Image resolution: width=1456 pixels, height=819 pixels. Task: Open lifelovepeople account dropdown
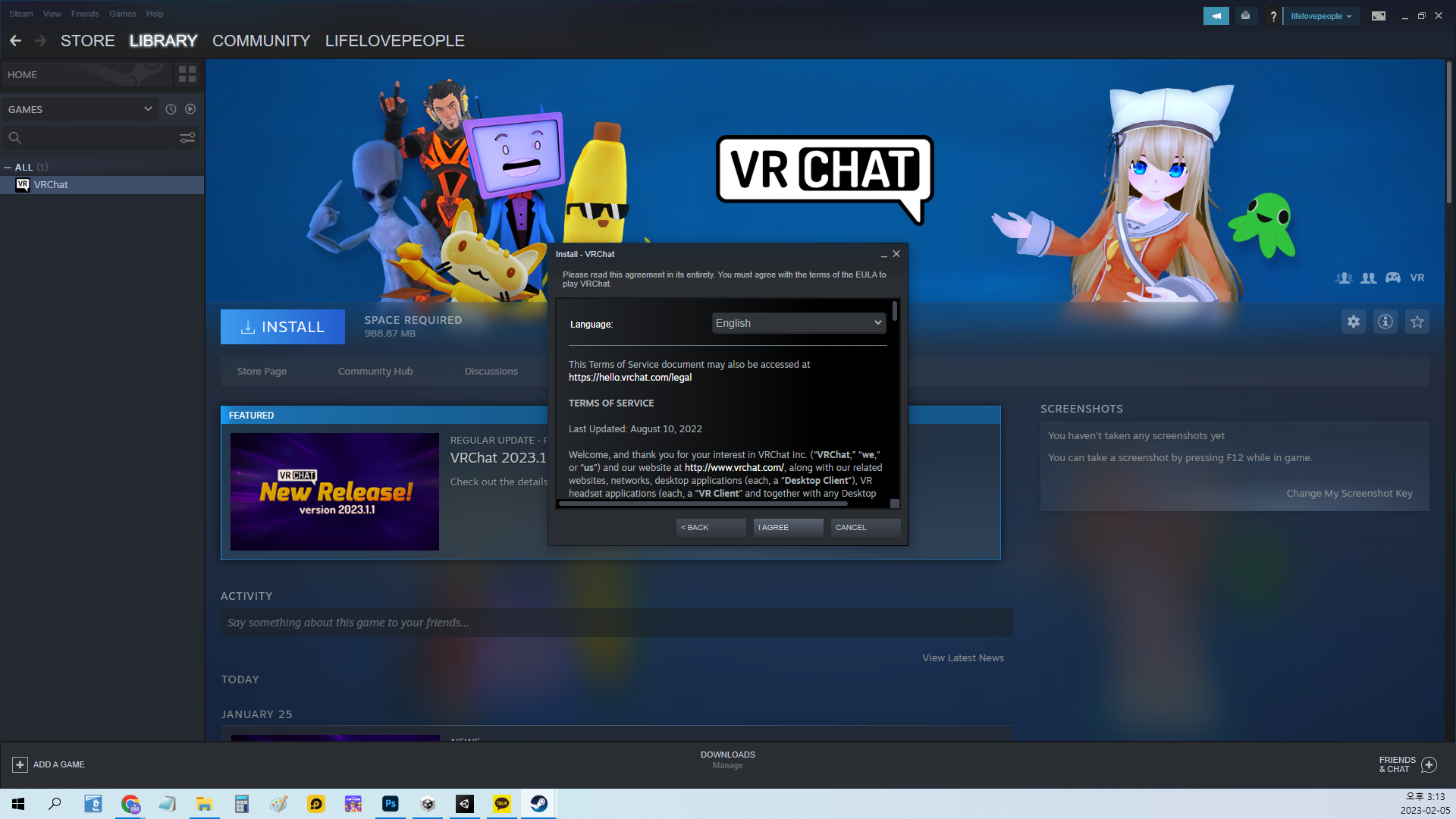click(x=1320, y=16)
